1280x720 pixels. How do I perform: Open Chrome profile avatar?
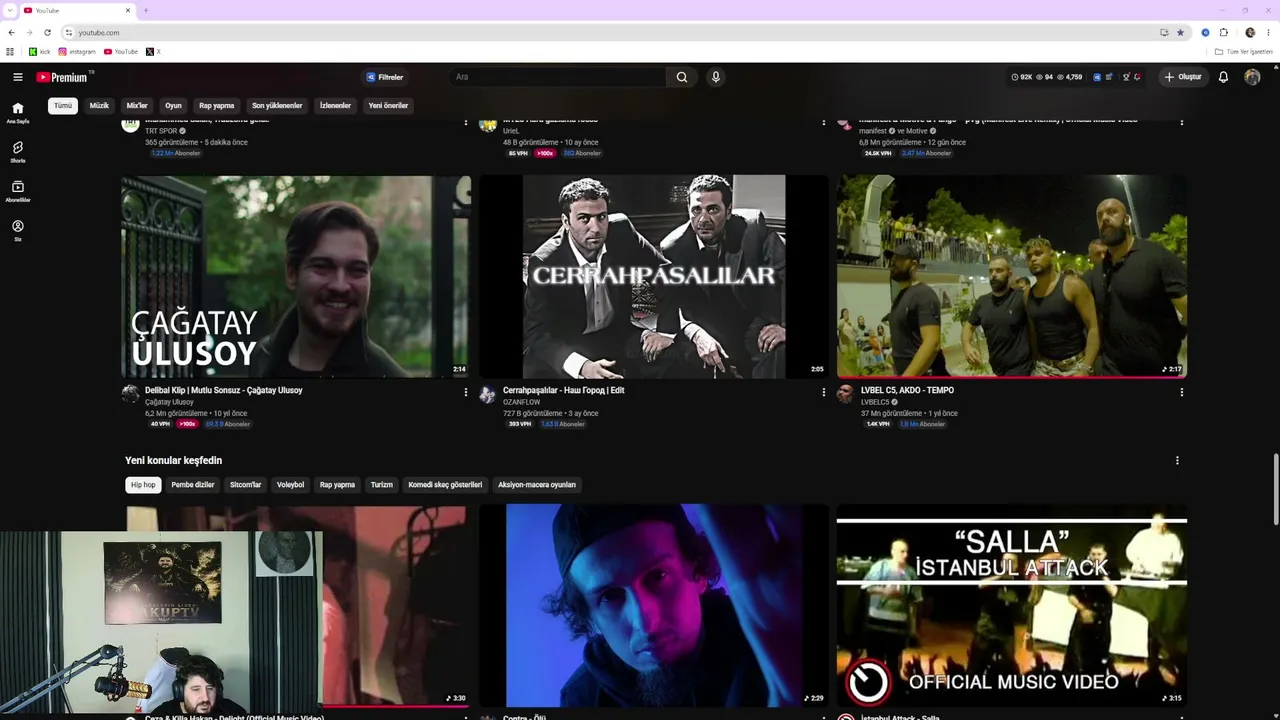(x=1250, y=32)
